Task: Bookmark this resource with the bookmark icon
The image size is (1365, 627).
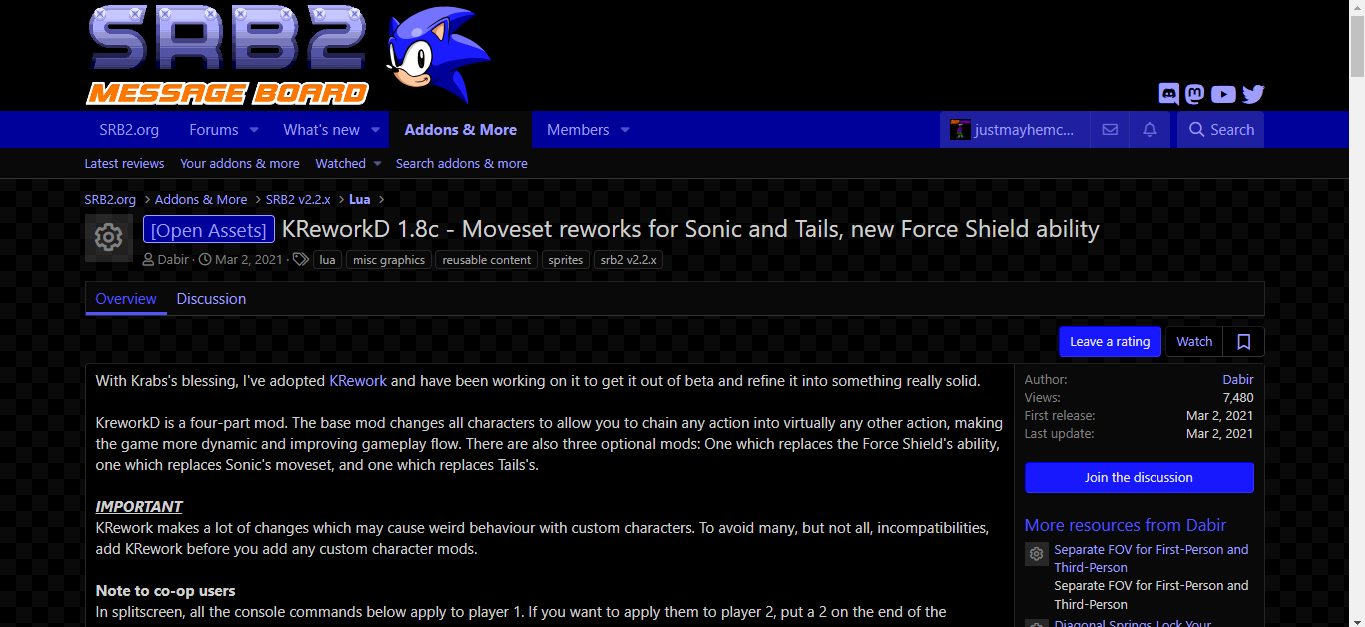Action: click(1244, 342)
